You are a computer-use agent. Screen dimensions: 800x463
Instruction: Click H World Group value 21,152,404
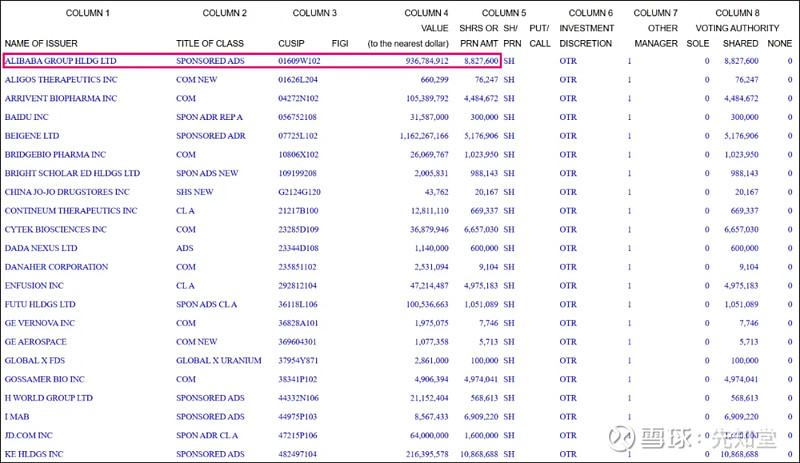[x=430, y=398]
